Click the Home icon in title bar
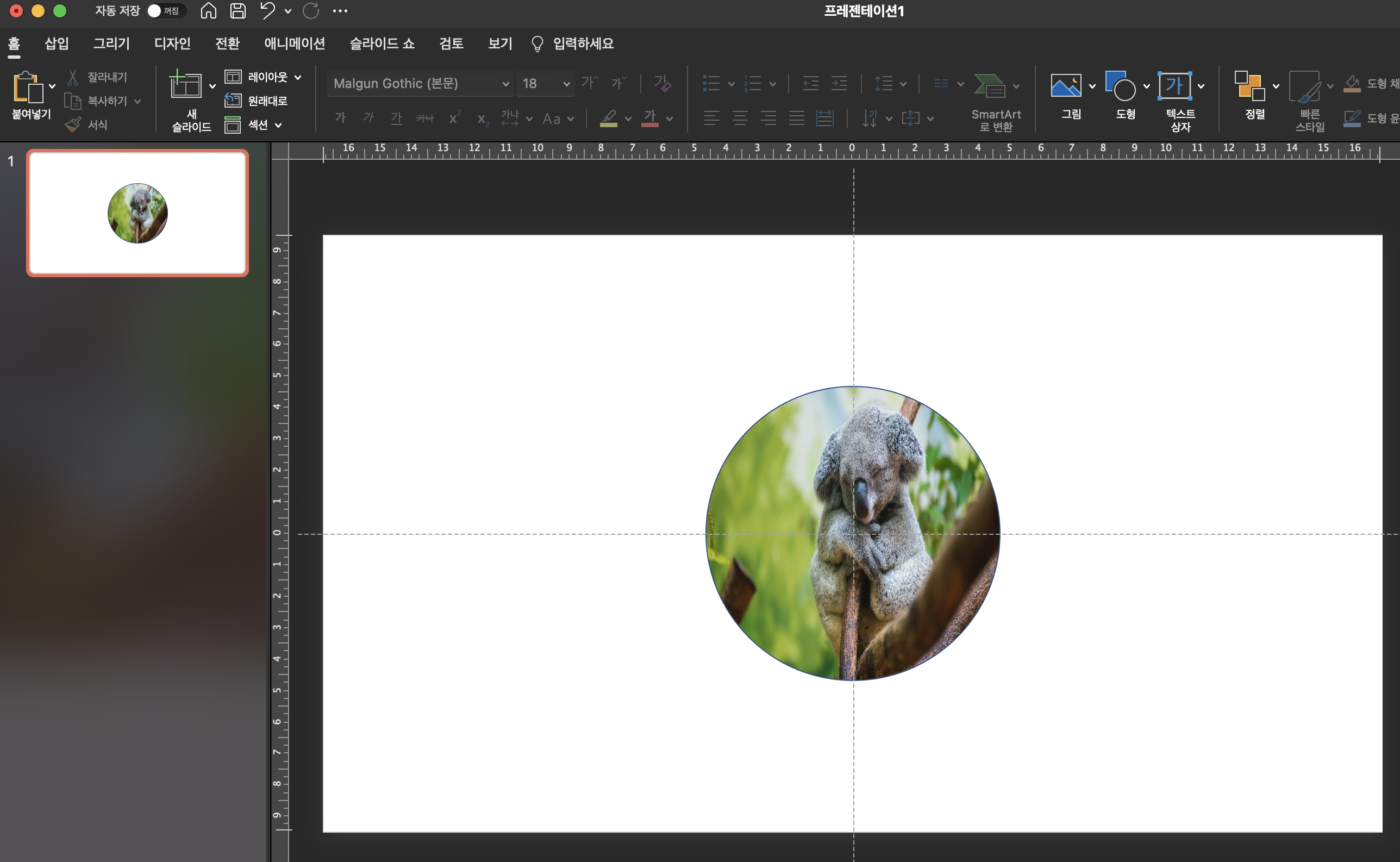1400x862 pixels. 209,11
